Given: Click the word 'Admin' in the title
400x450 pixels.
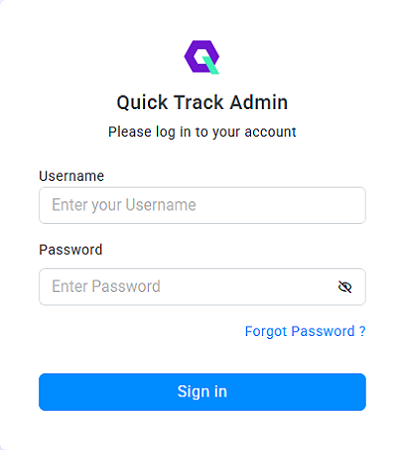Looking at the screenshot, I should point(259,102).
